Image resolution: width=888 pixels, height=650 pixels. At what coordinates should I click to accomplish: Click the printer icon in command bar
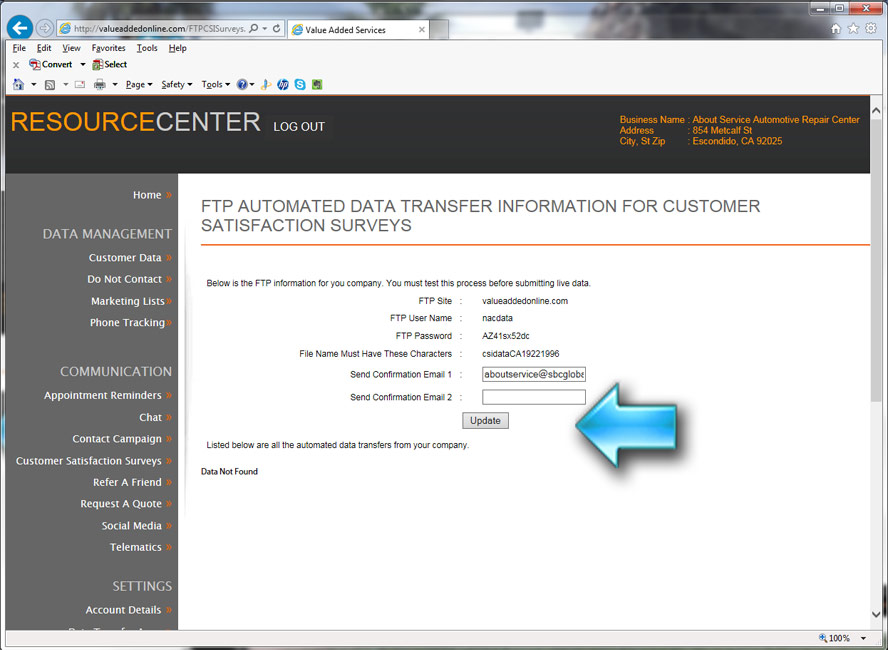click(100, 85)
